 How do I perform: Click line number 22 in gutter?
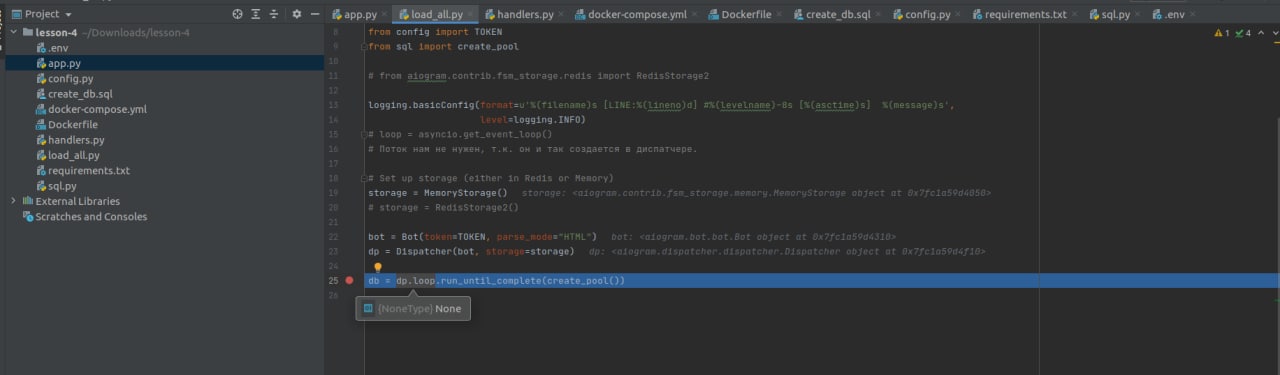(x=333, y=237)
